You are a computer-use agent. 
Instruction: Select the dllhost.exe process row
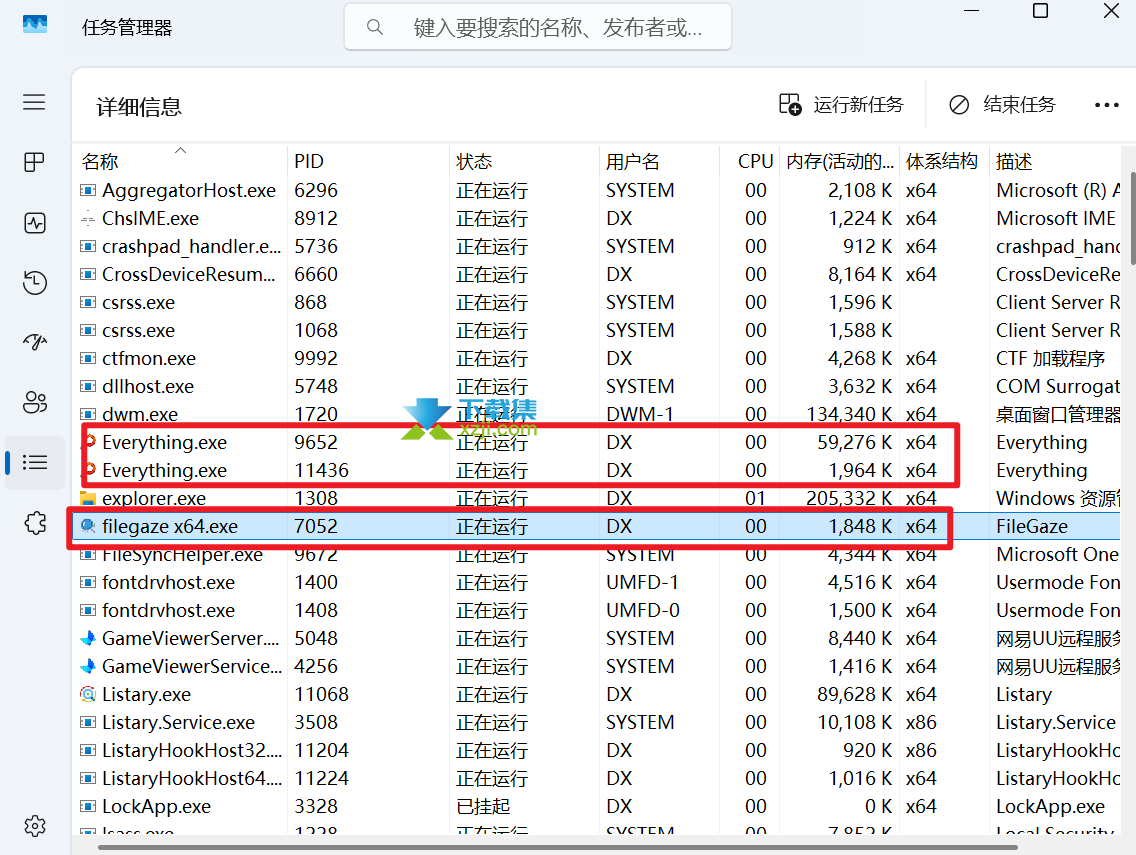tap(596, 386)
